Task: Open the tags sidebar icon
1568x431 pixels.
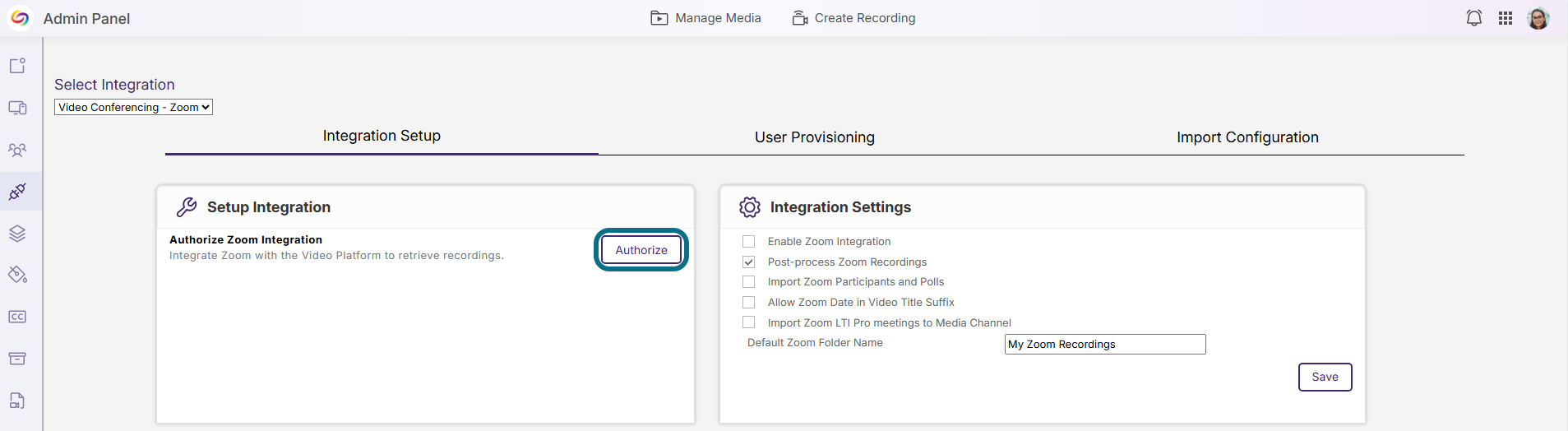Action: click(x=17, y=275)
